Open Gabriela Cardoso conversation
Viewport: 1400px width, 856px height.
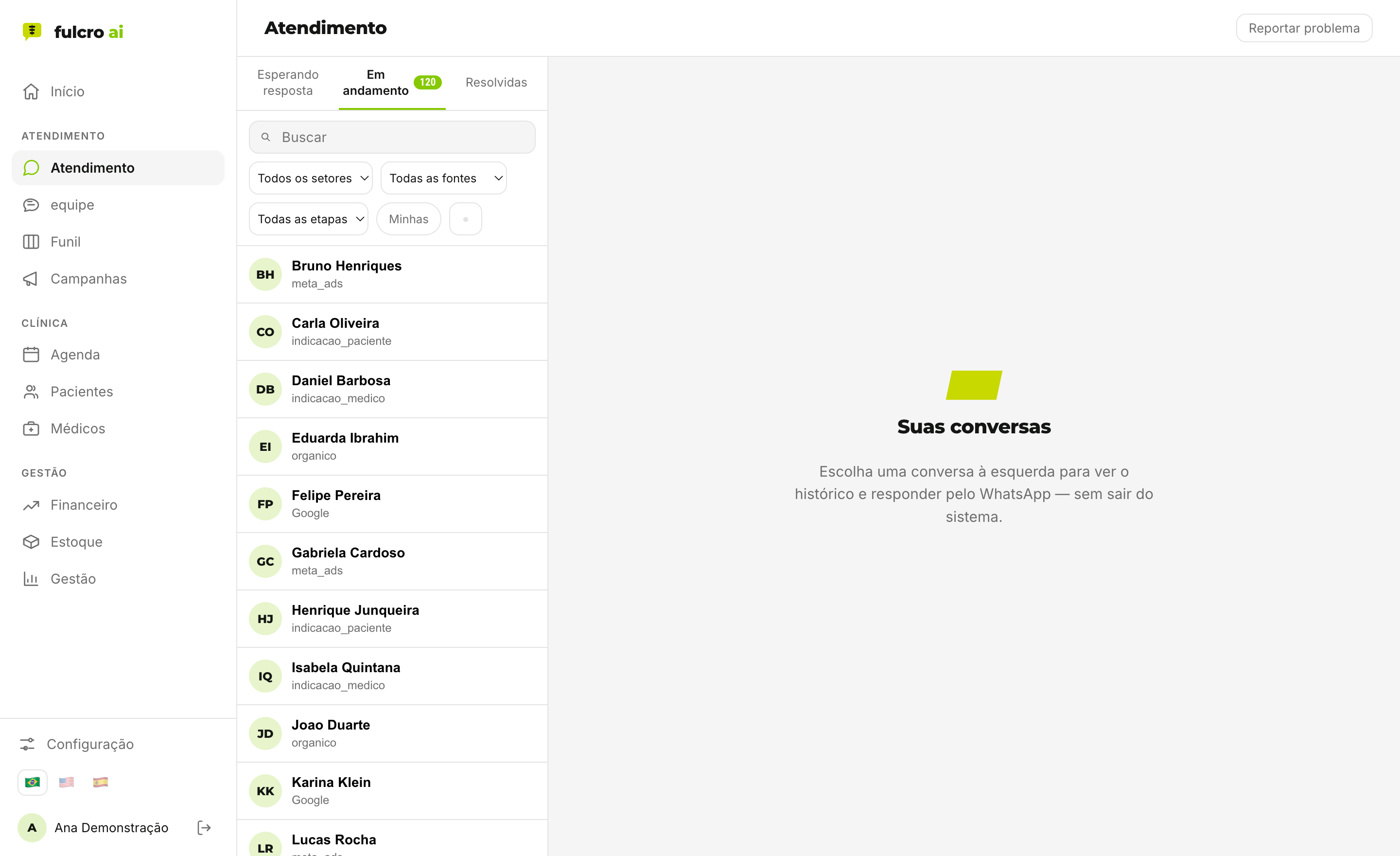392,561
